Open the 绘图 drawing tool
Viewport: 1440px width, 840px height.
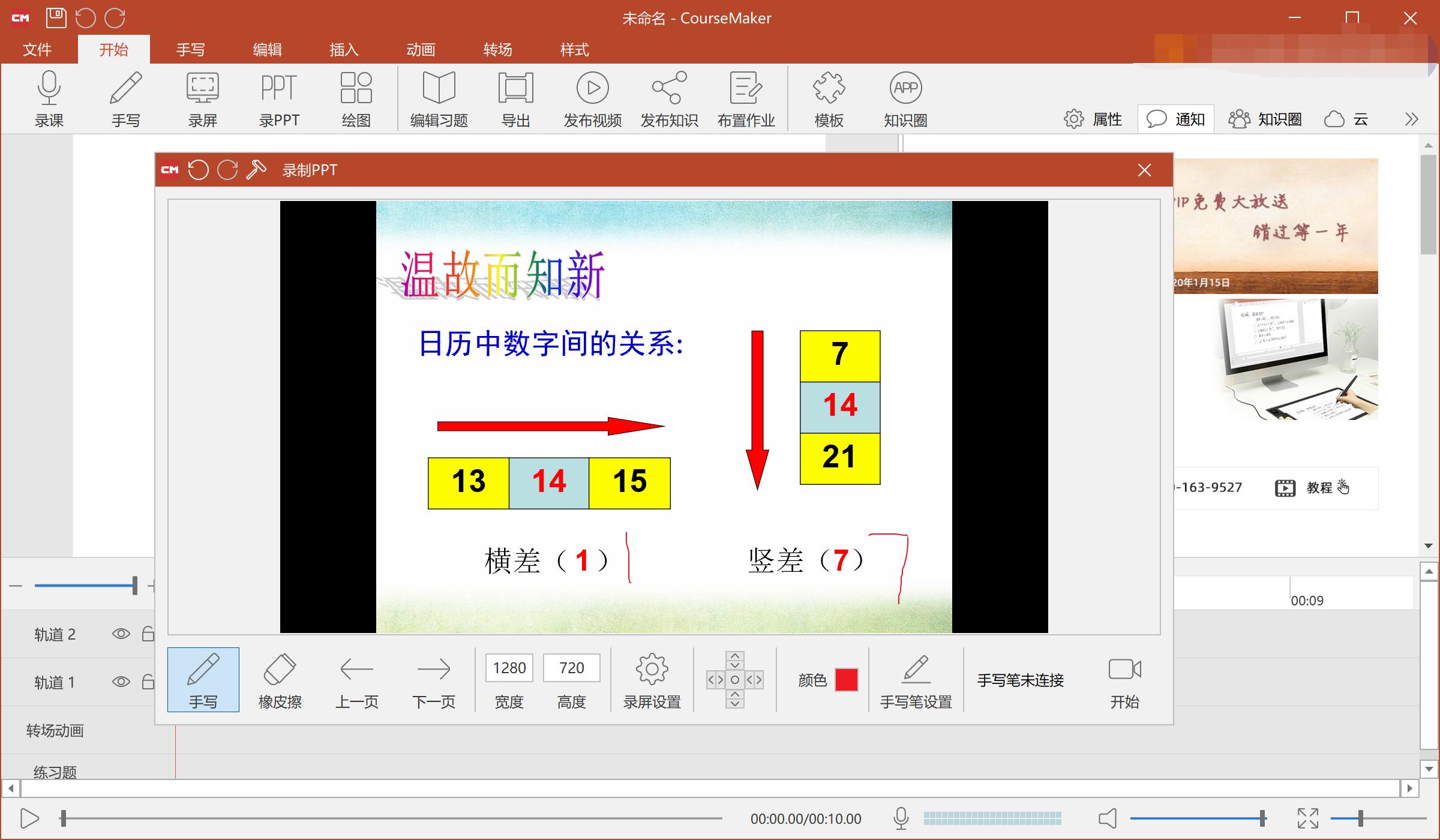click(x=356, y=98)
